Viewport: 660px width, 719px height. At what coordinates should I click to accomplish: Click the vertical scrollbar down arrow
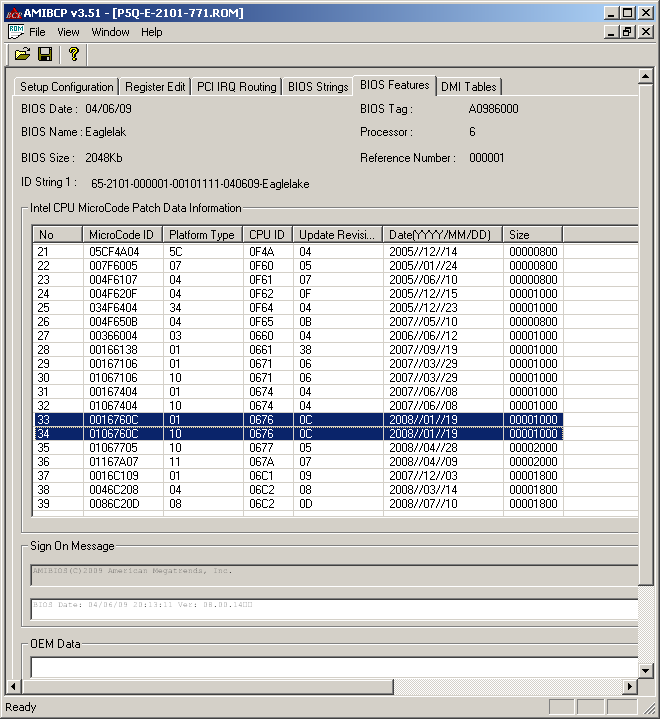click(x=645, y=670)
